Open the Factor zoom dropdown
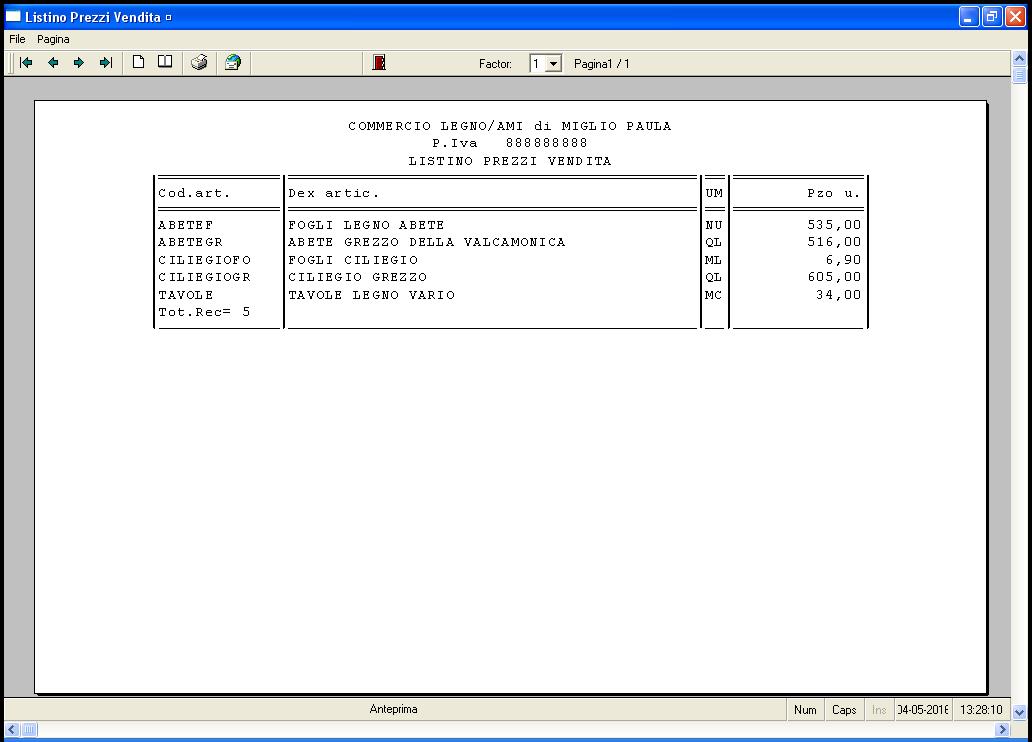This screenshot has width=1032, height=742. coord(554,64)
